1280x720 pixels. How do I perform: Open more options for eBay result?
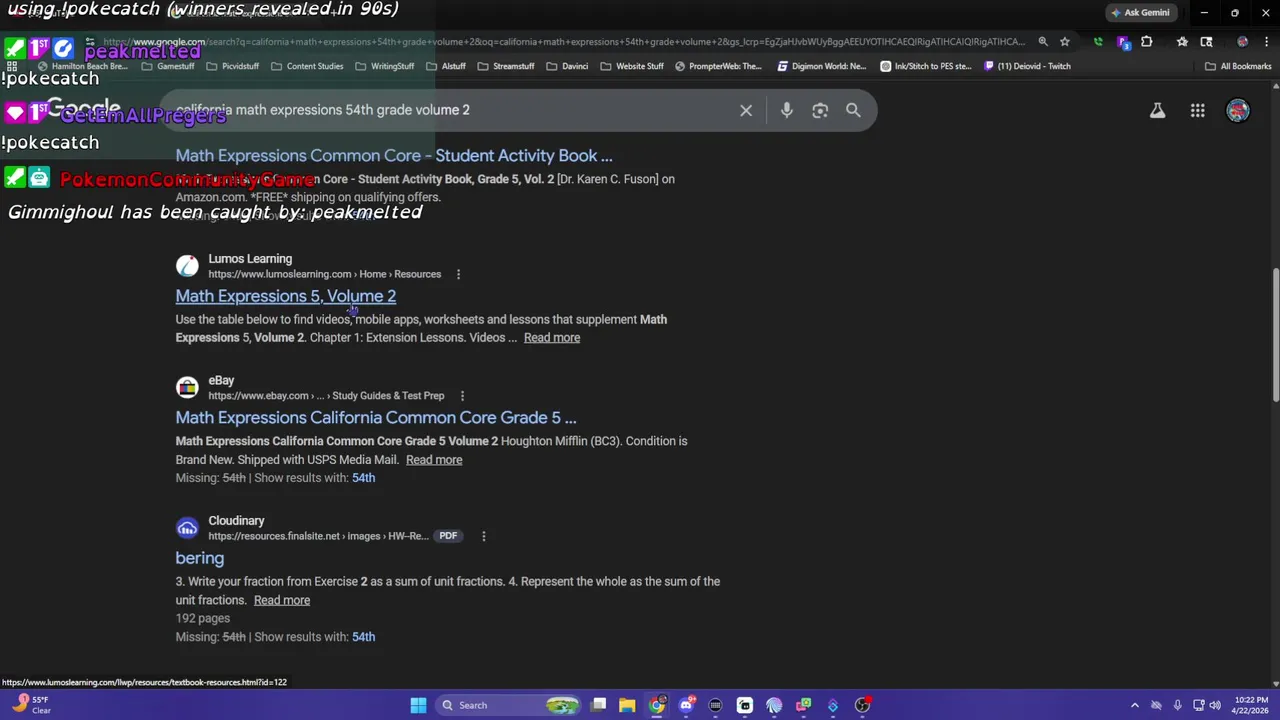point(462,396)
